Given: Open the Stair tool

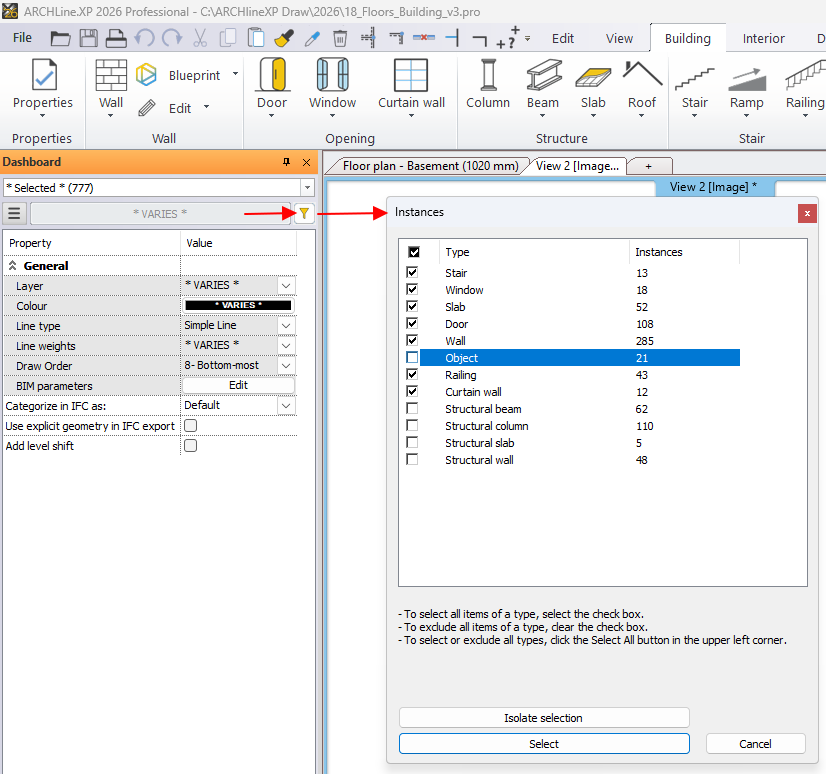Looking at the screenshot, I should click(x=694, y=77).
